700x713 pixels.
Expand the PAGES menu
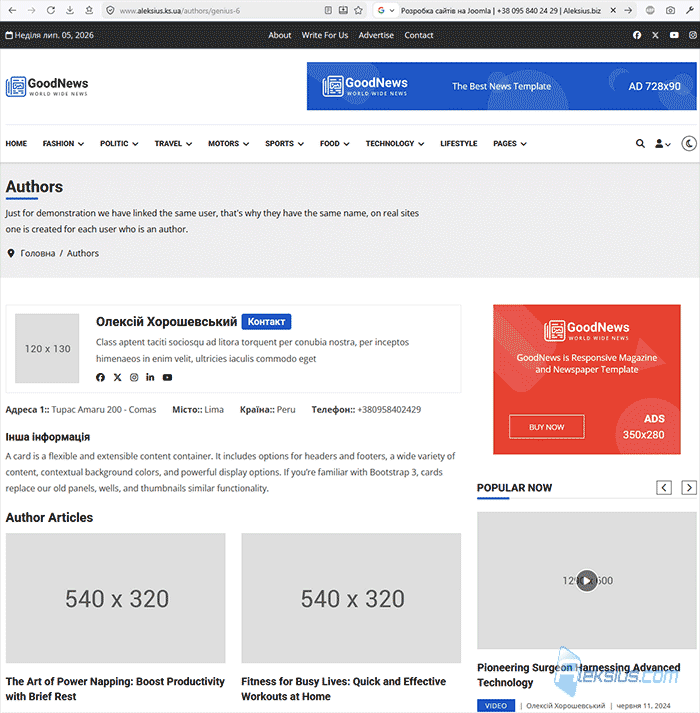[x=510, y=144]
